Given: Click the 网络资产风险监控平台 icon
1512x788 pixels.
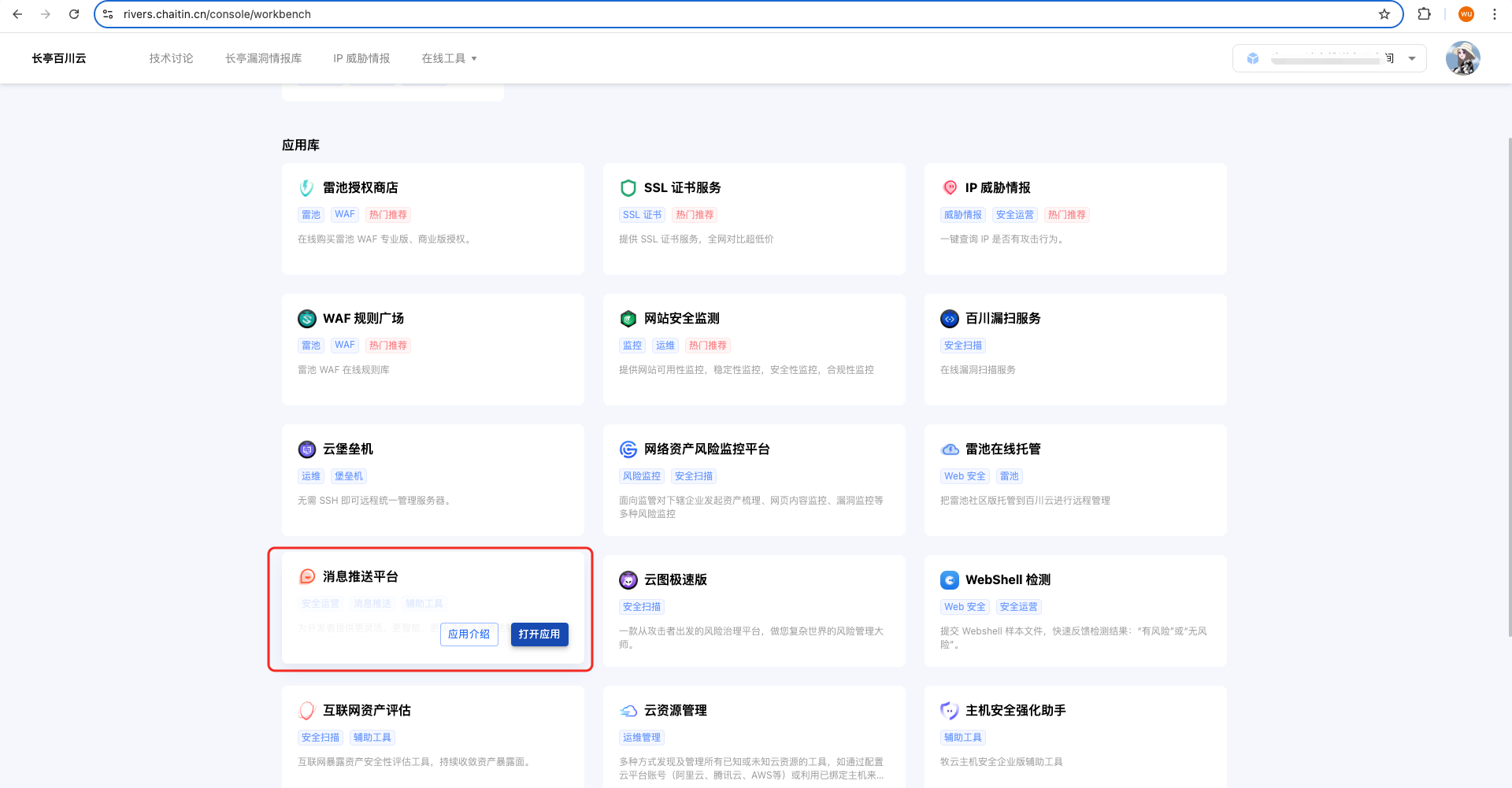Looking at the screenshot, I should click(x=628, y=449).
